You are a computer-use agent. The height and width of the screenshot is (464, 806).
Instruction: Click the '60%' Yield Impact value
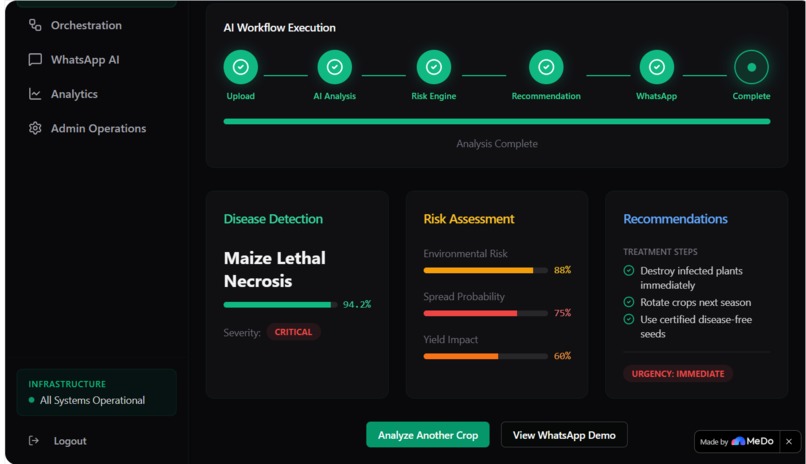click(x=562, y=356)
